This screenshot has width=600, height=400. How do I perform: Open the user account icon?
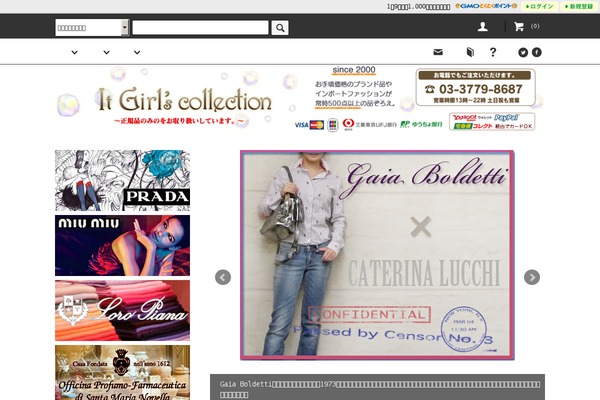click(483, 26)
